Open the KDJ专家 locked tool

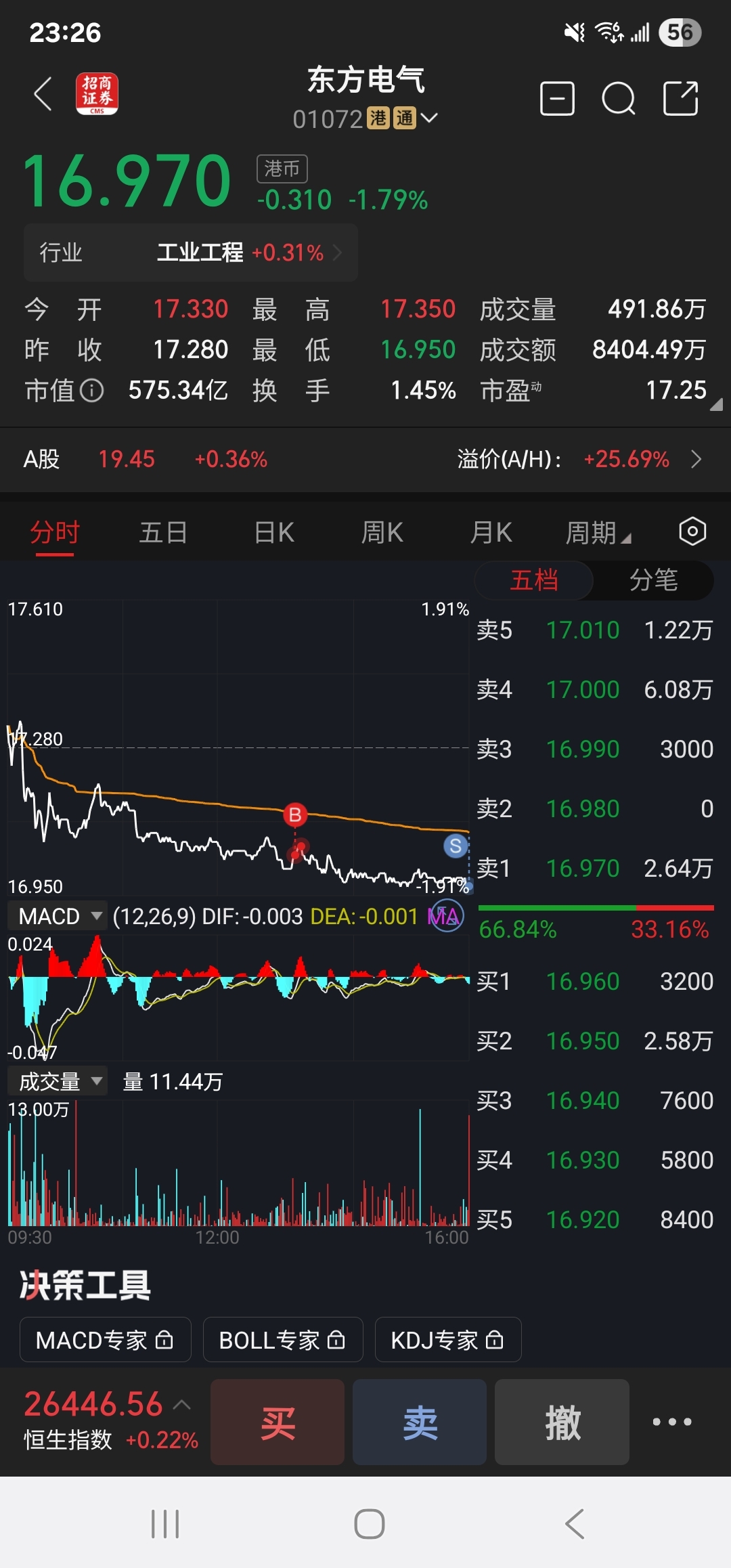448,1339
